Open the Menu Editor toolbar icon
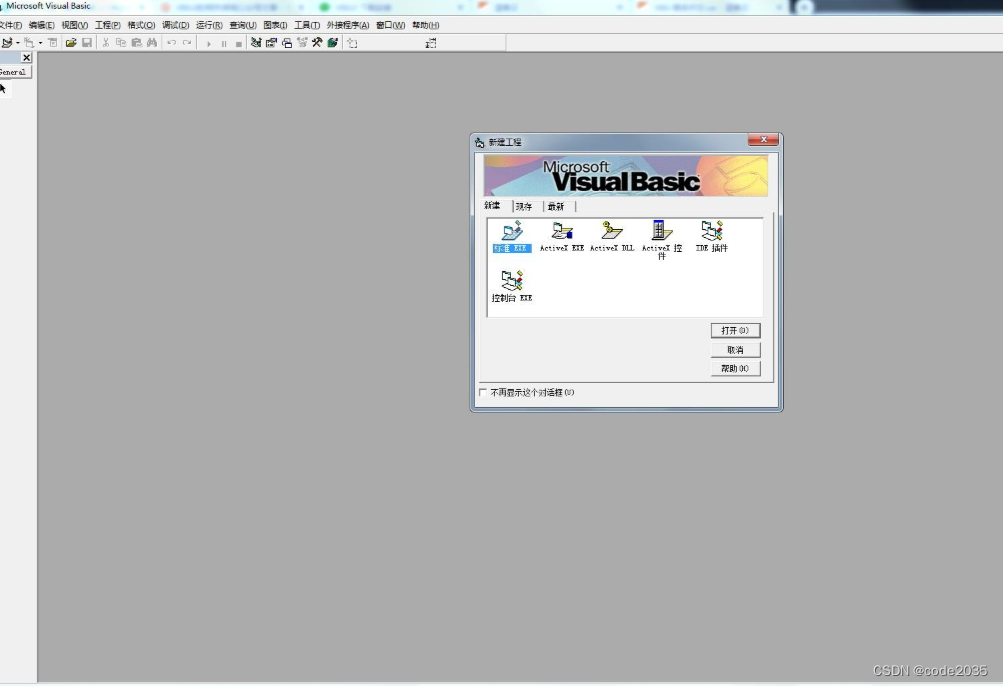This screenshot has width=1003, height=686. [x=52, y=43]
